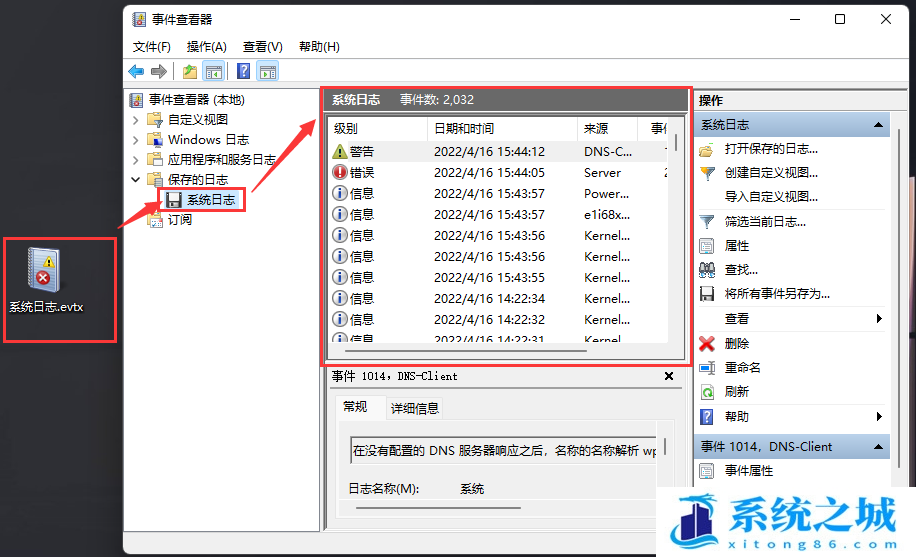Image resolution: width=916 pixels, height=557 pixels.
Task: Click the red delete X icon
Action: [x=707, y=343]
